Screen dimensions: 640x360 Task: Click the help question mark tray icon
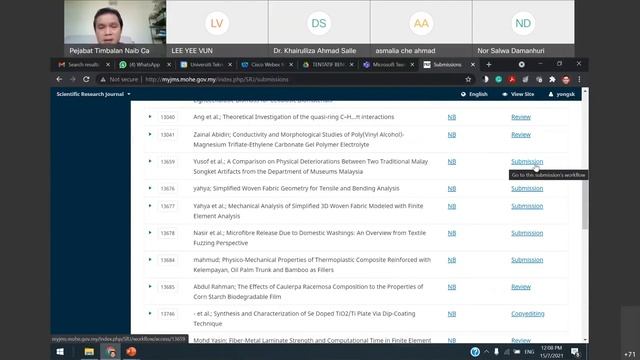point(475,352)
